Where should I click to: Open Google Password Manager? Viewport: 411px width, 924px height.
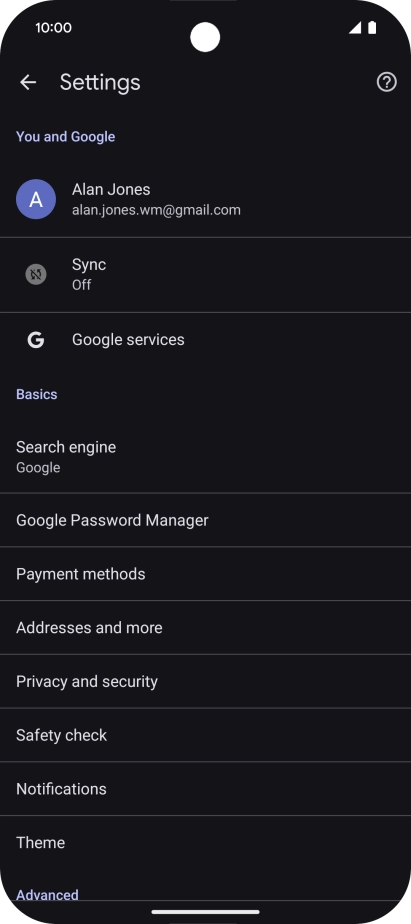coord(205,520)
